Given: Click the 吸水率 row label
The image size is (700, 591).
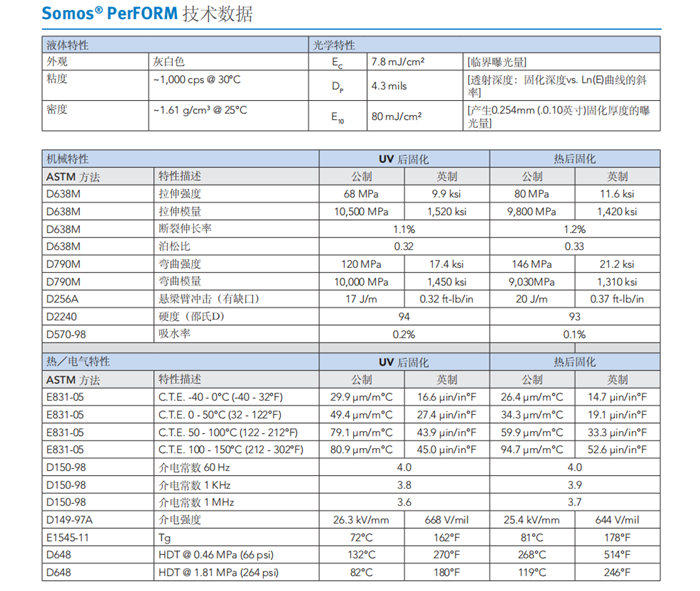Looking at the screenshot, I should coord(173,334).
